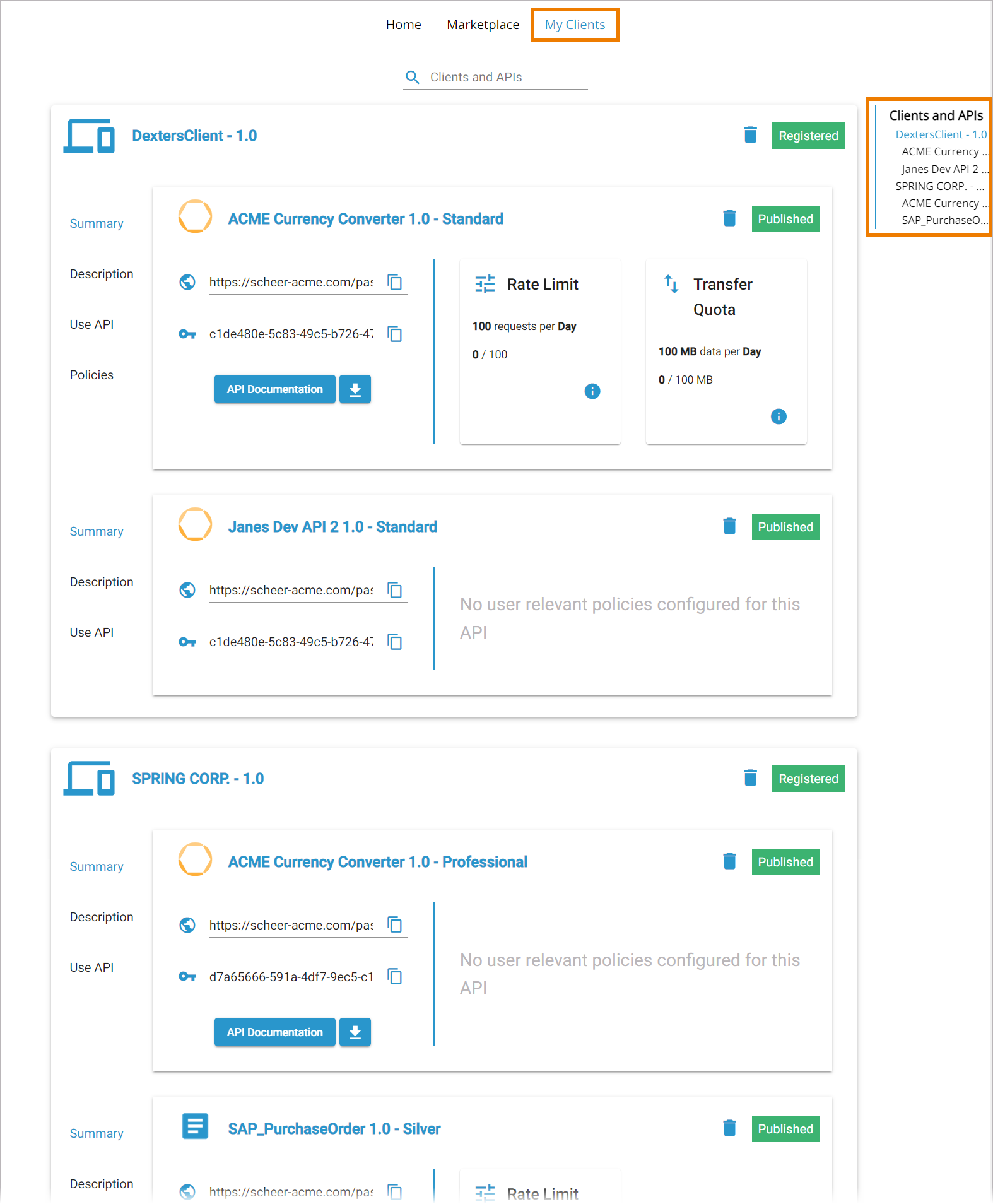Go to the Home page
The image size is (993, 1204).
point(404,25)
